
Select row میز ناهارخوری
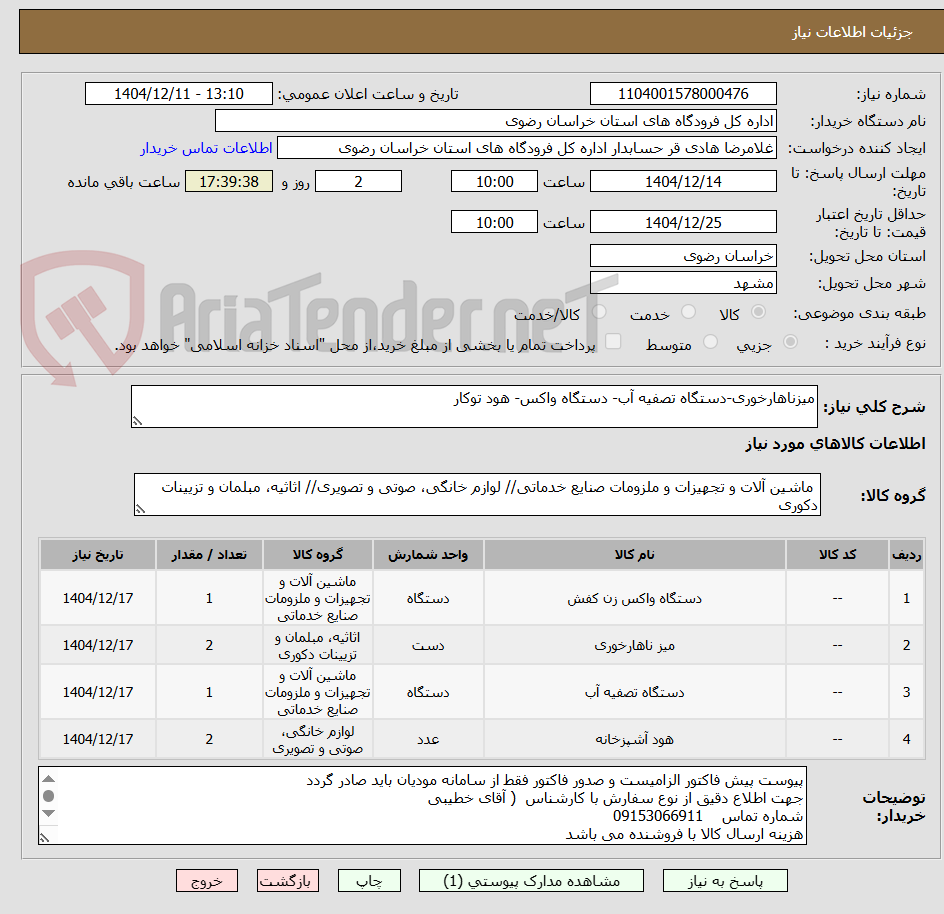pyautogui.click(x=482, y=645)
